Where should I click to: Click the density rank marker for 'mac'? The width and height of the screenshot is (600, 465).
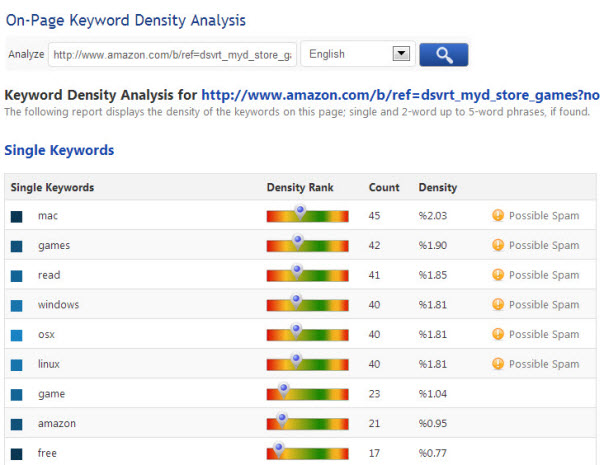[299, 211]
